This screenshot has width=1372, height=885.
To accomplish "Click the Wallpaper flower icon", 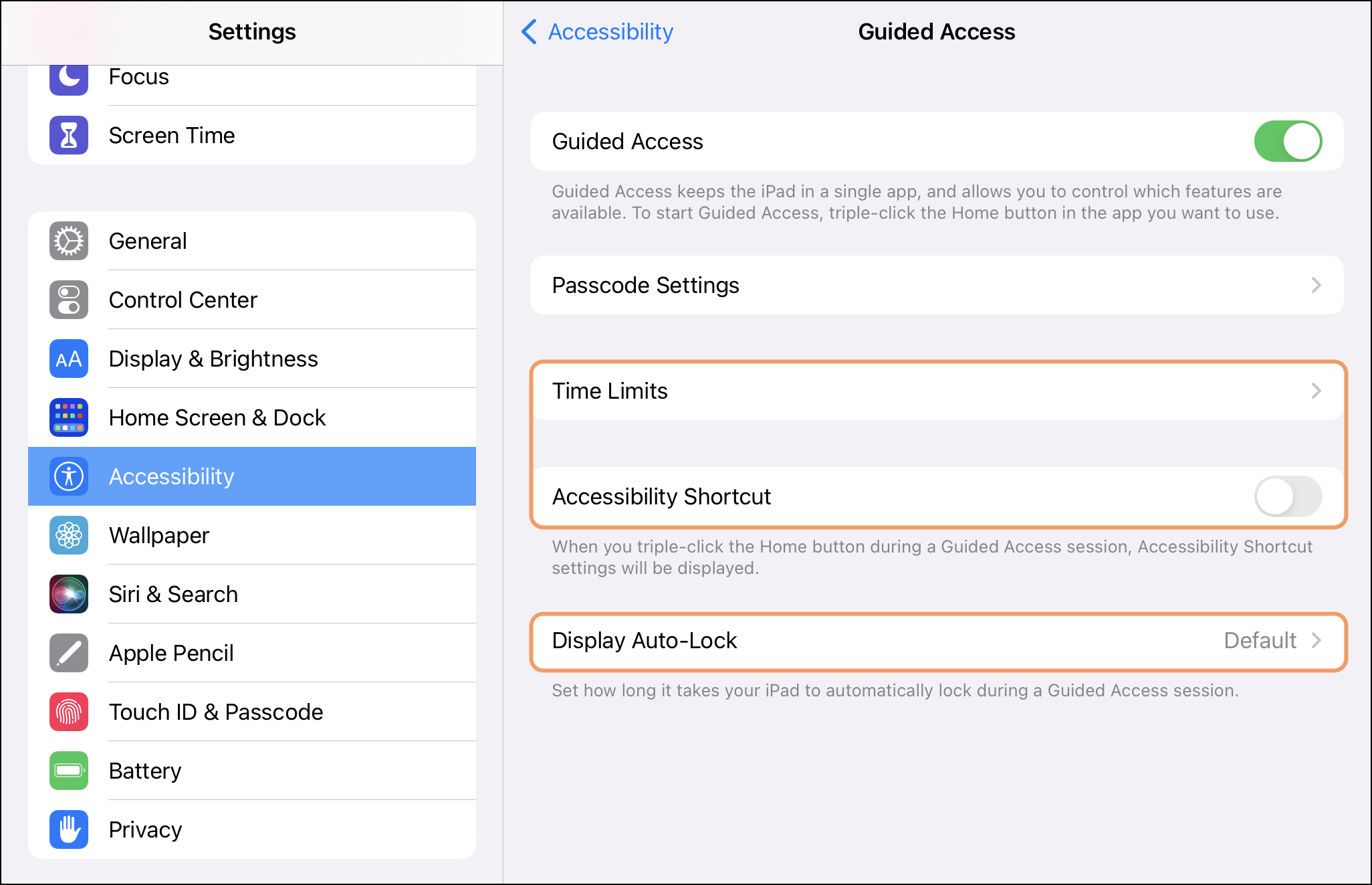I will (x=69, y=535).
